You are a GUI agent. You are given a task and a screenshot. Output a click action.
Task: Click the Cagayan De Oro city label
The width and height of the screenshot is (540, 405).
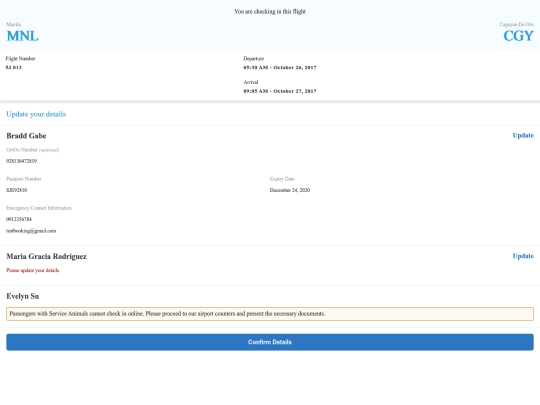517,24
